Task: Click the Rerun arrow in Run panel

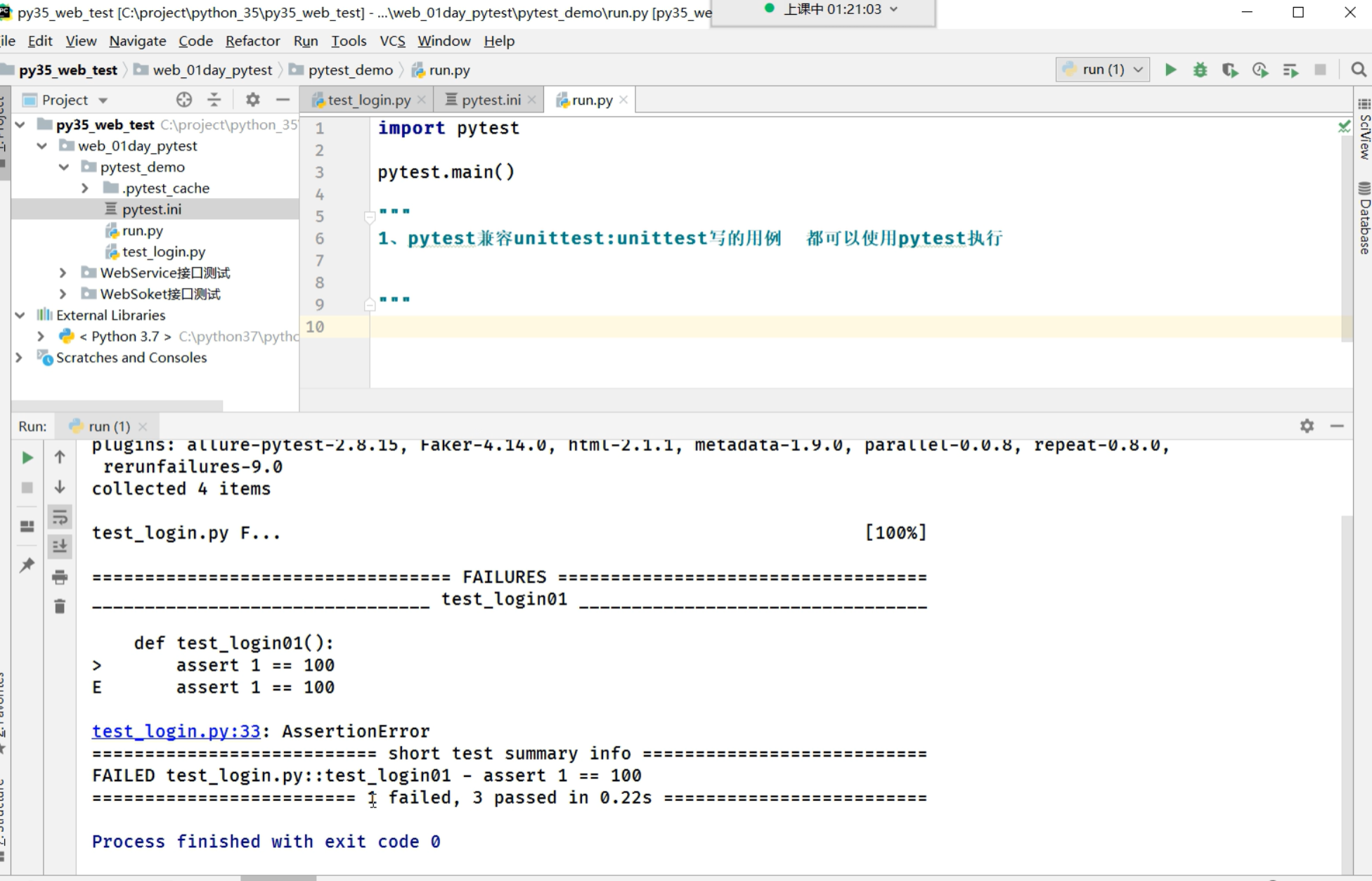Action: (27, 457)
